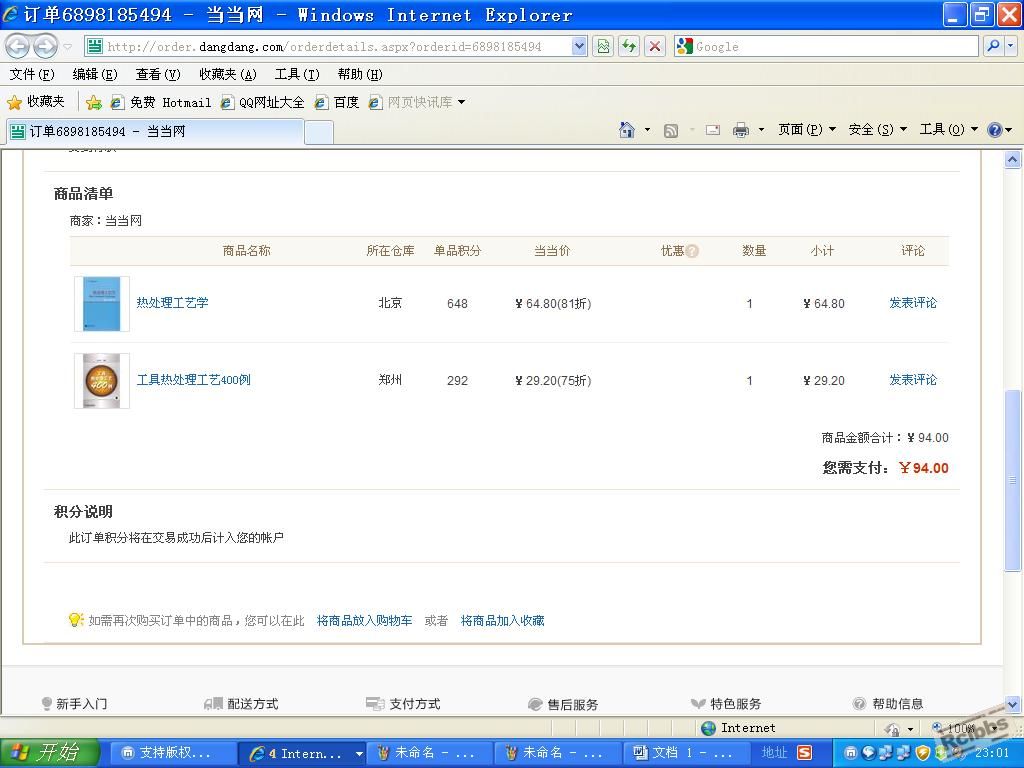
Task: Click the 热处理工艺学 book cover thumbnail
Action: click(102, 304)
